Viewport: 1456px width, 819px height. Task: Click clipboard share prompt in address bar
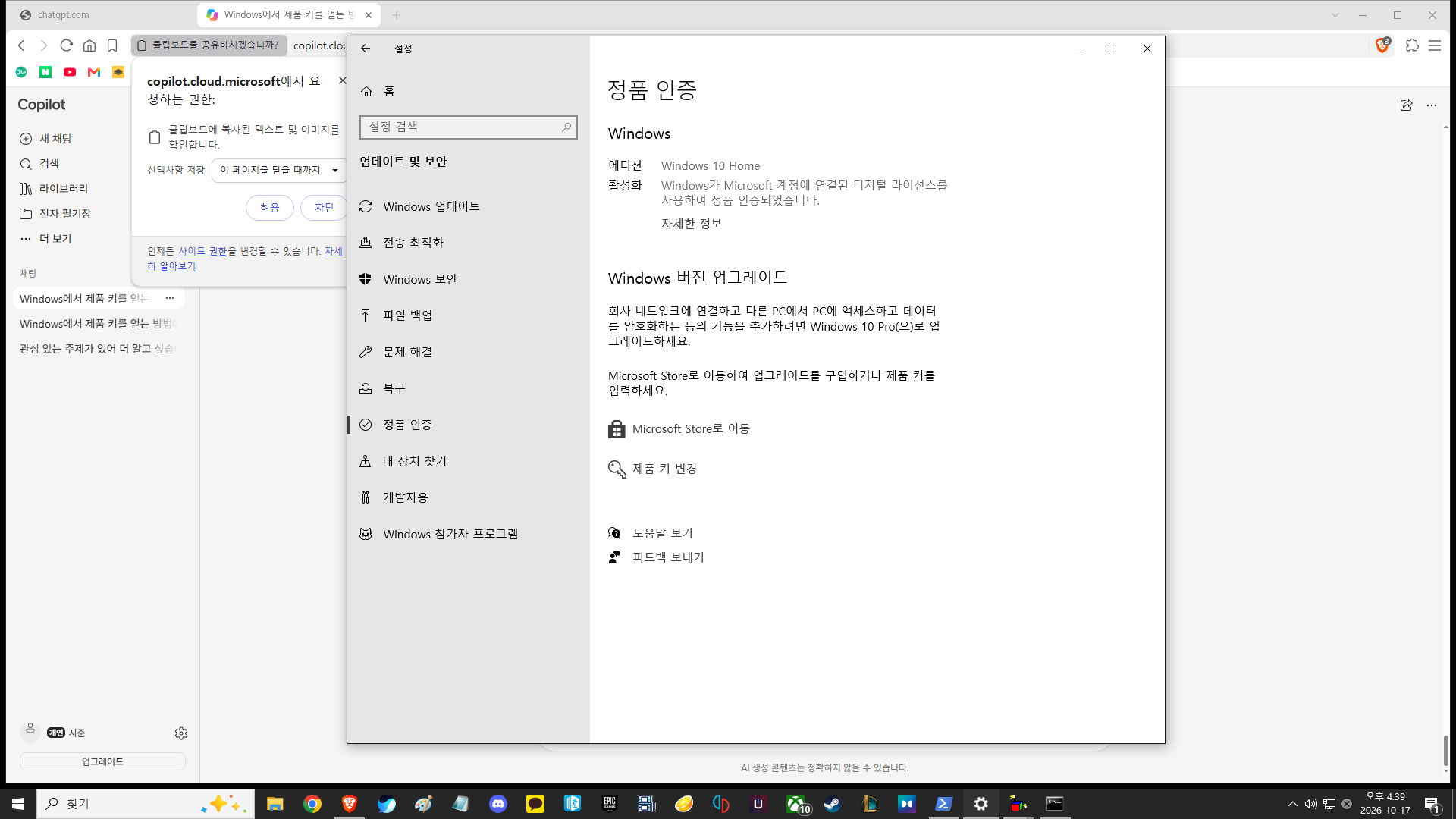tap(209, 45)
